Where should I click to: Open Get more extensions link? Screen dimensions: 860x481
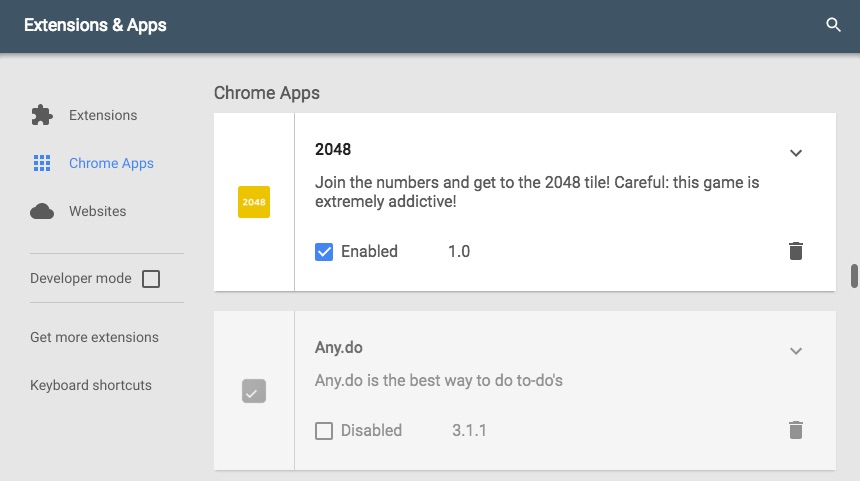(94, 337)
